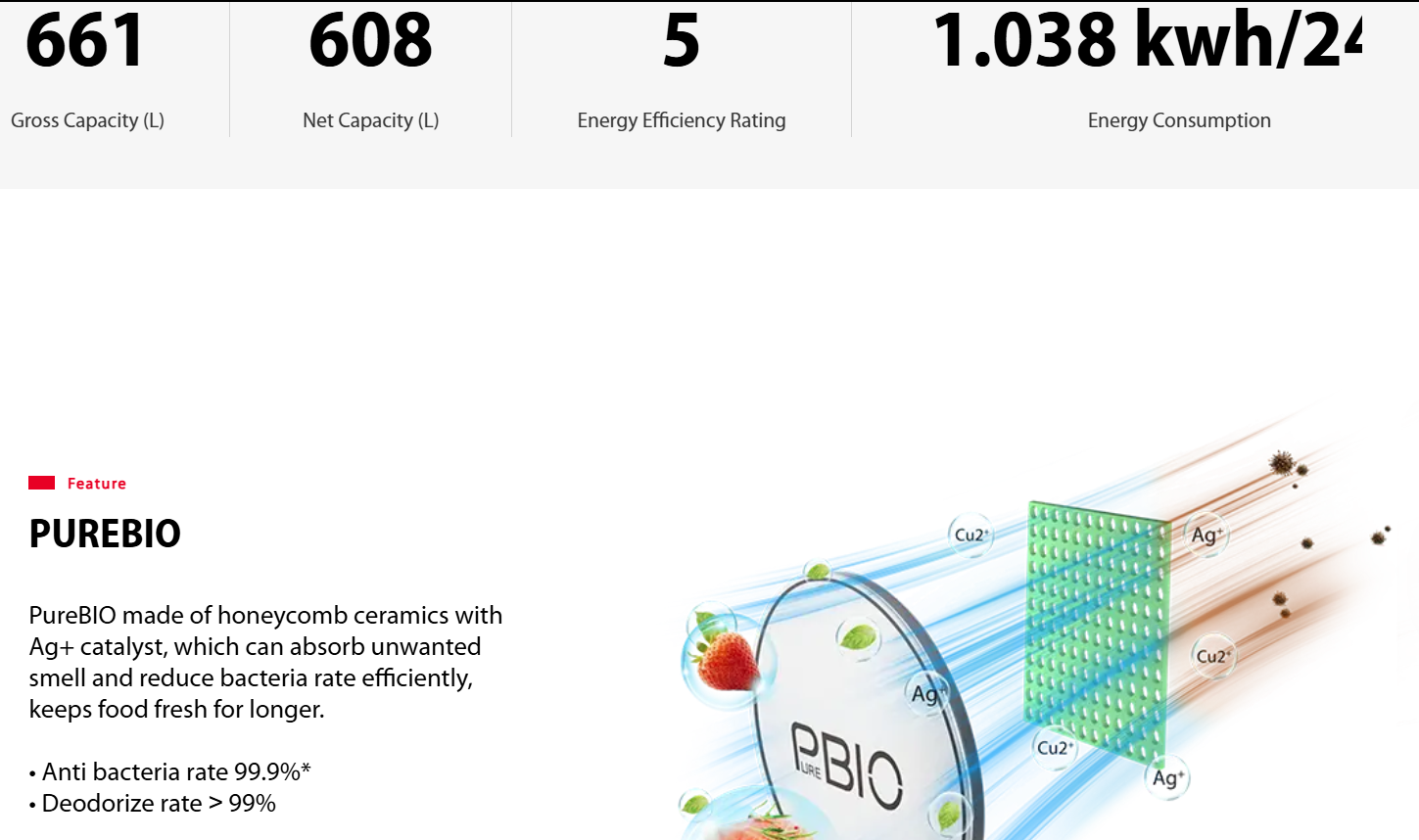The height and width of the screenshot is (840, 1419).
Task: Click the Ag+ bubble below the green filter
Action: click(1166, 777)
